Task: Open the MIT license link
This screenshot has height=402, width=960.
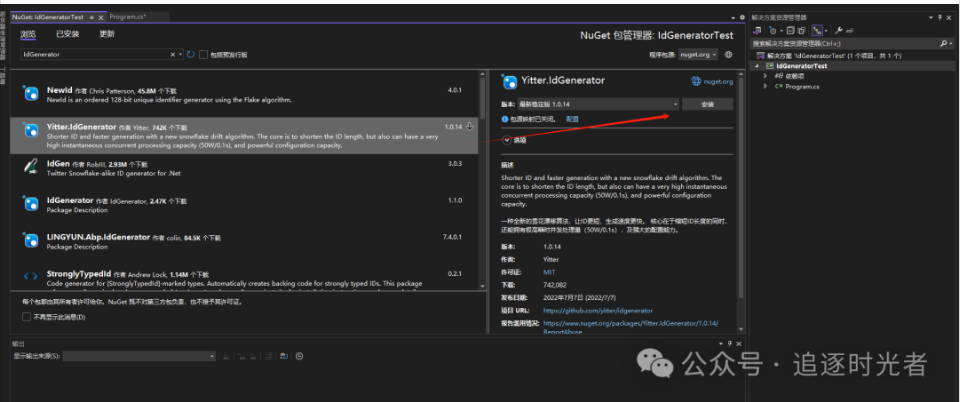Action: coord(549,272)
